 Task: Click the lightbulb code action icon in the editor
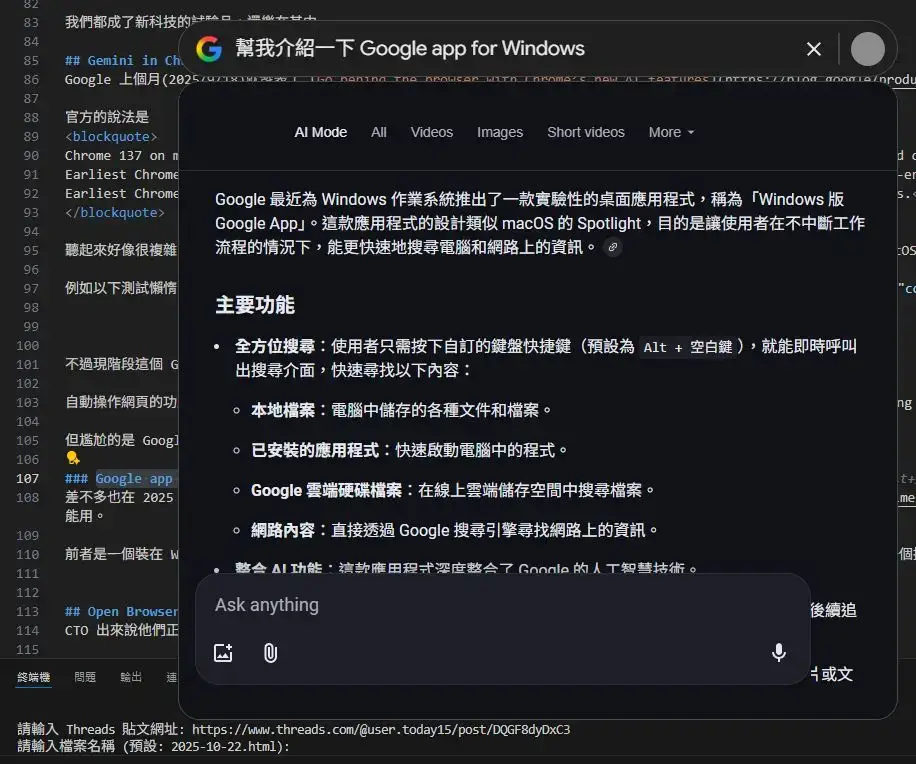(72, 459)
